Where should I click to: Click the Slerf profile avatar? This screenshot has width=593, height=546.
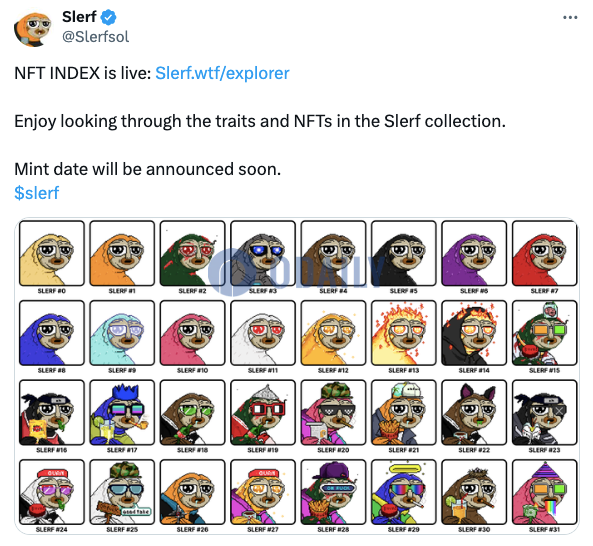(x=33, y=29)
